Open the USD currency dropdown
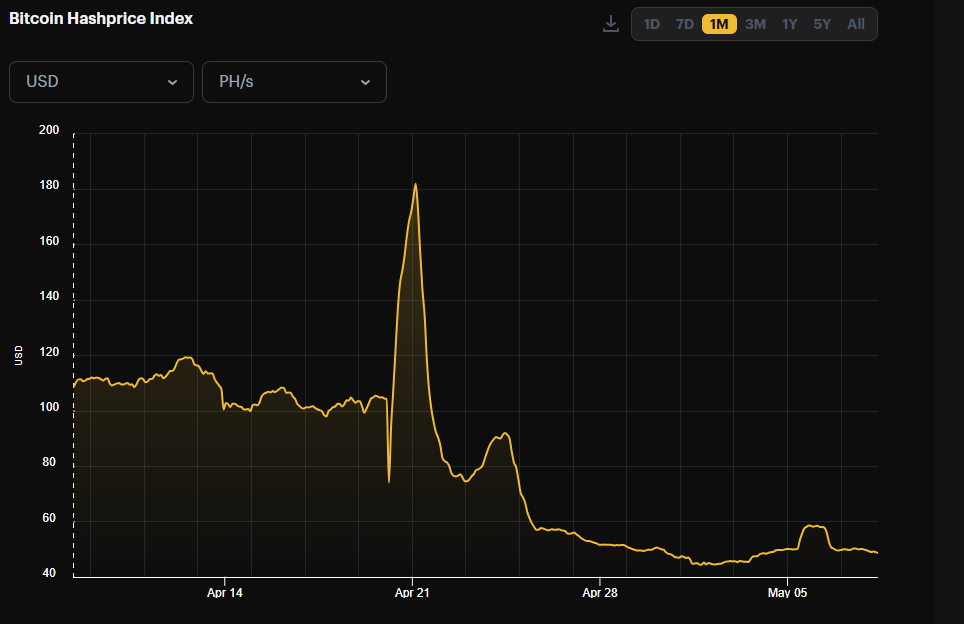964x624 pixels. click(101, 82)
